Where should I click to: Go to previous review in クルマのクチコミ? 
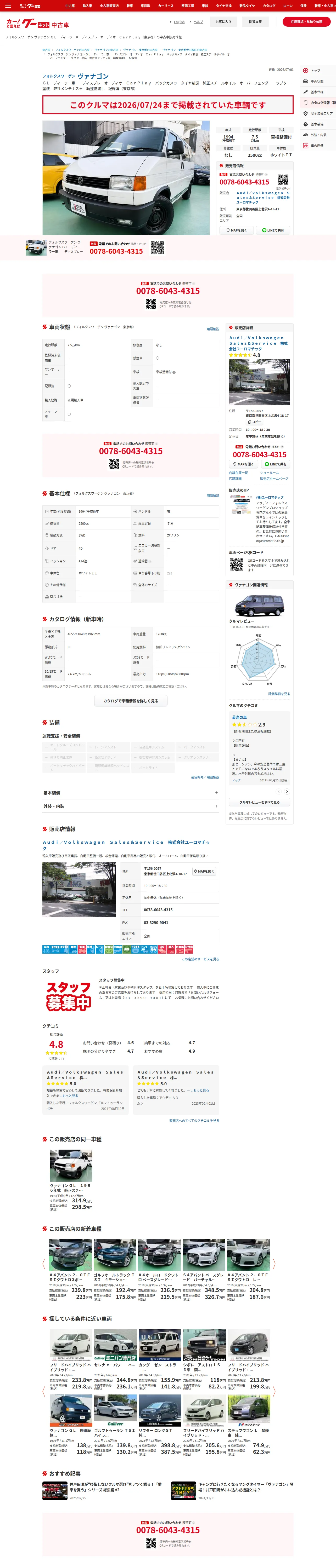click(279, 791)
